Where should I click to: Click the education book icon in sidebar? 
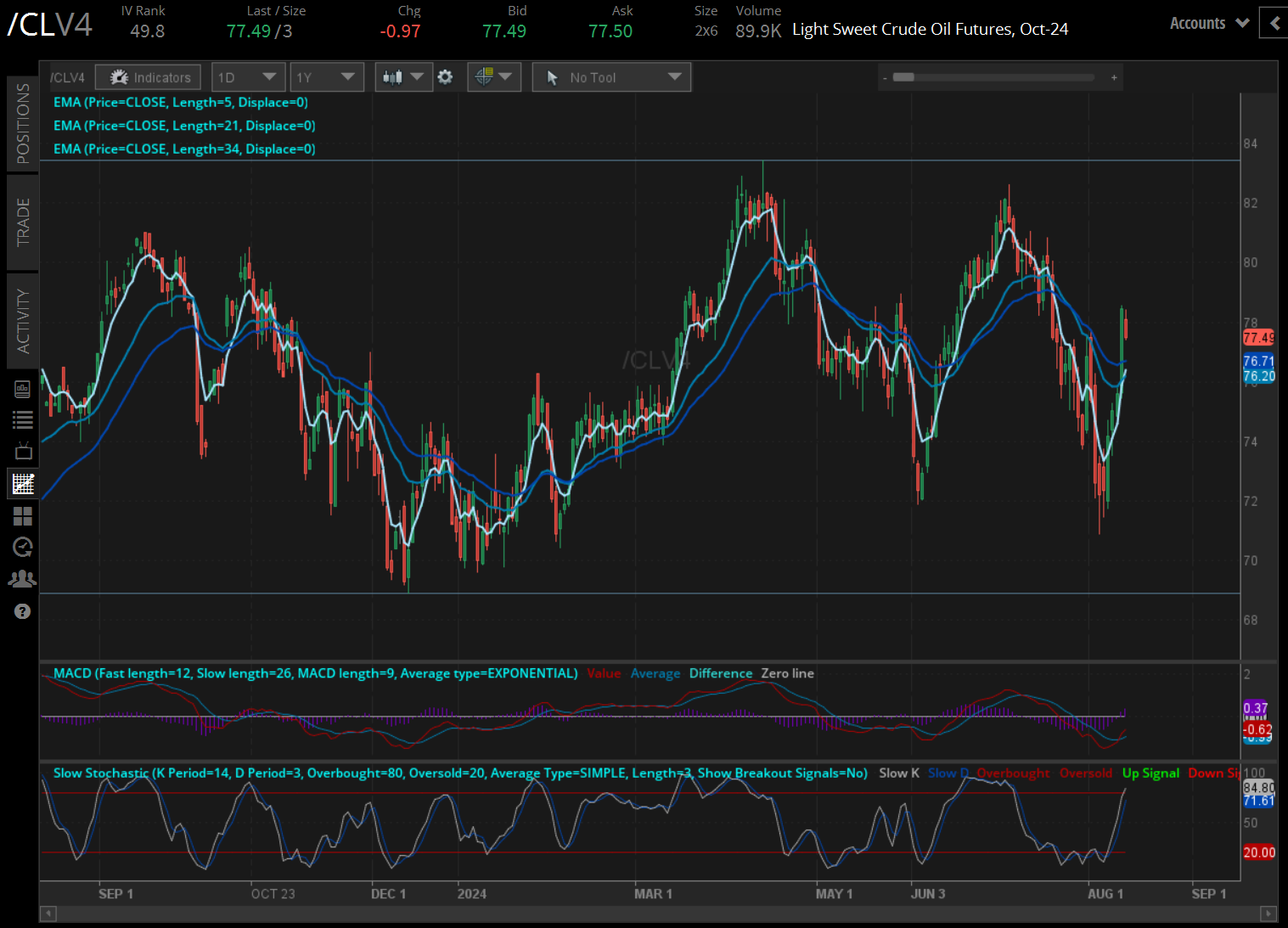[22, 389]
